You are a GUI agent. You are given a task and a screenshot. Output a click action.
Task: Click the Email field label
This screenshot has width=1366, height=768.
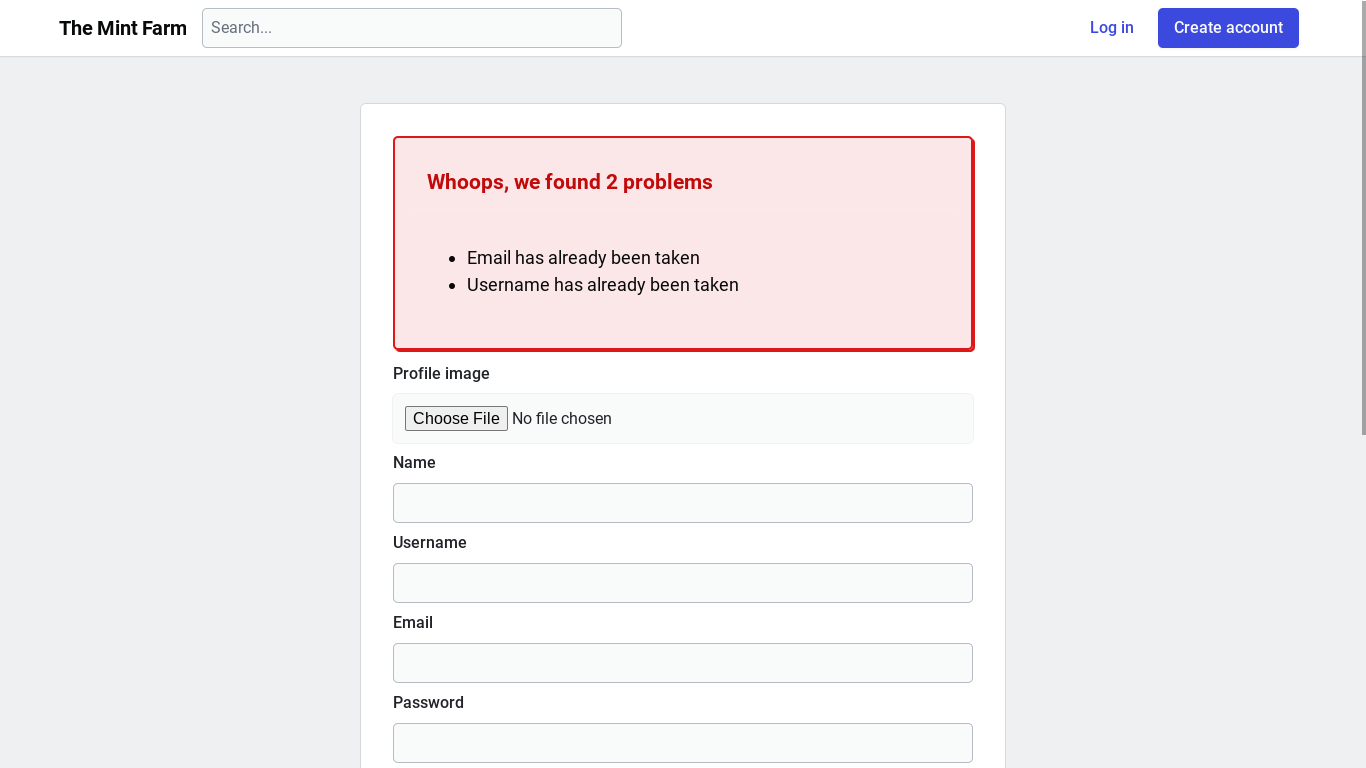pyautogui.click(x=412, y=622)
